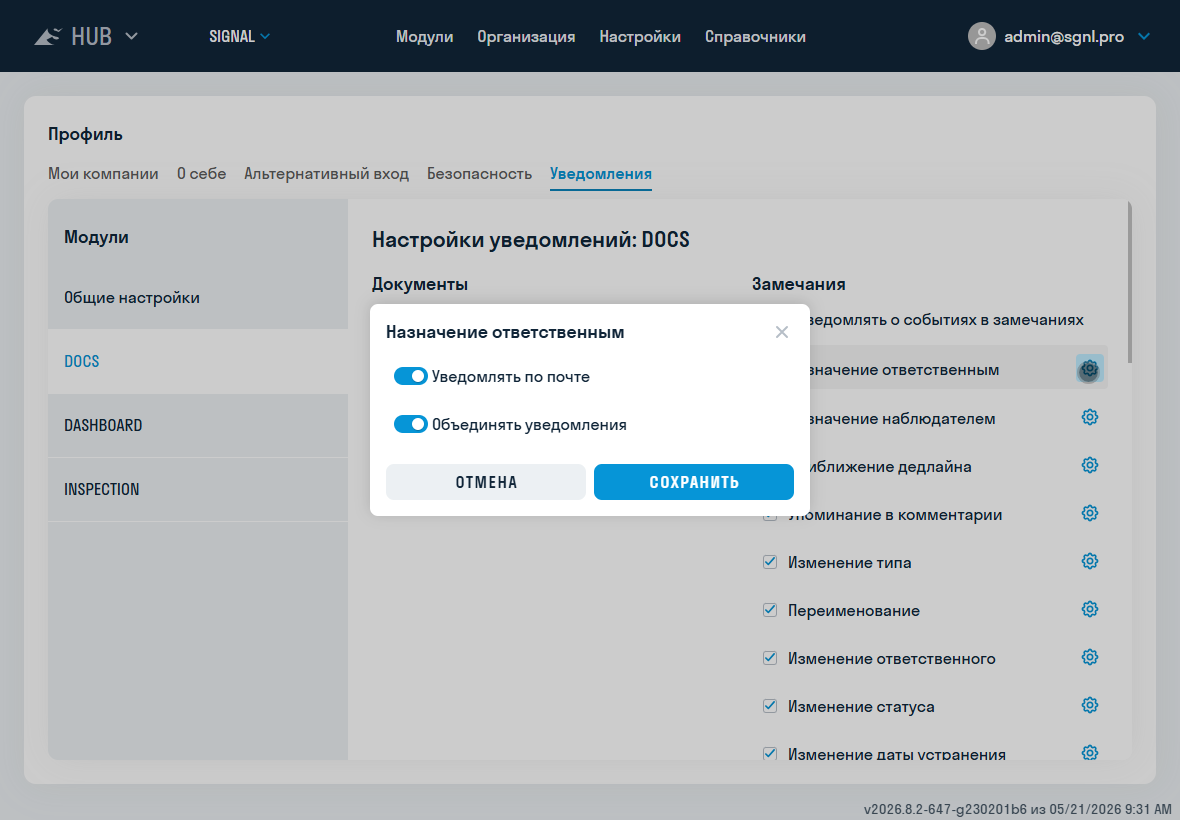Toggle Объединять уведомления switch
Image resolution: width=1180 pixels, height=820 pixels.
tap(411, 424)
